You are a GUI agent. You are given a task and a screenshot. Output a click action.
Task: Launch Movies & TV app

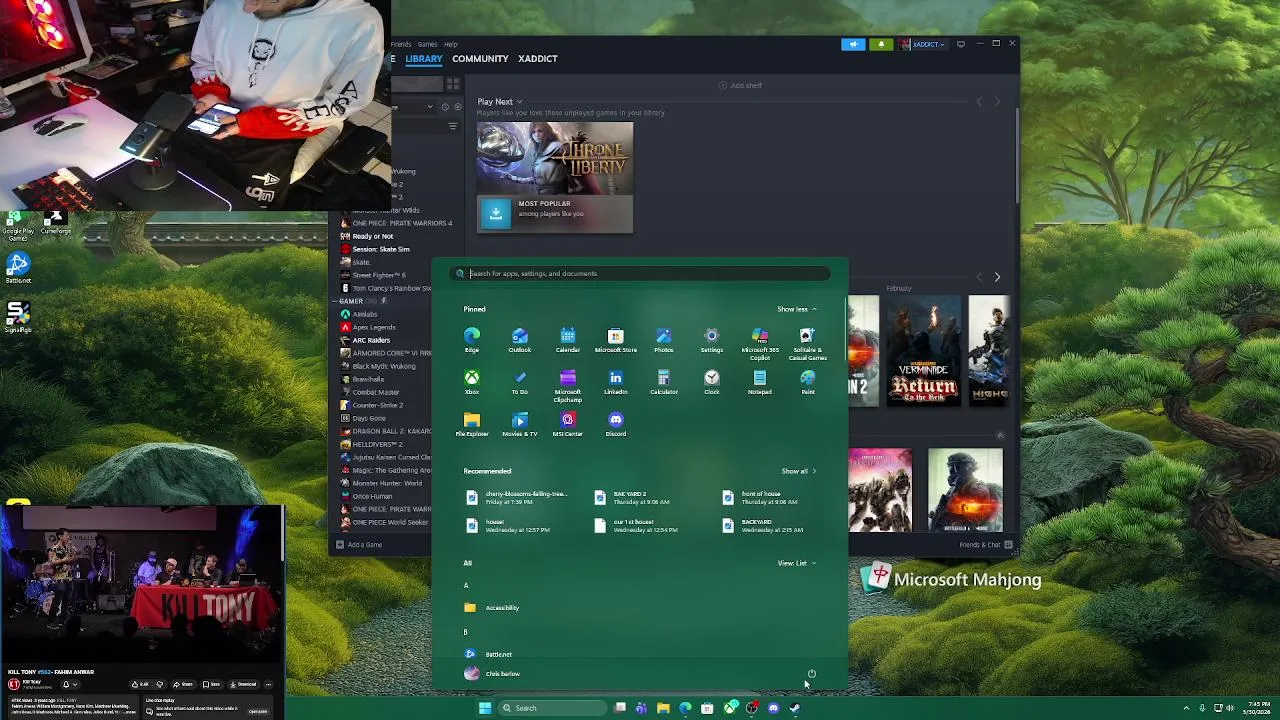(x=520, y=424)
